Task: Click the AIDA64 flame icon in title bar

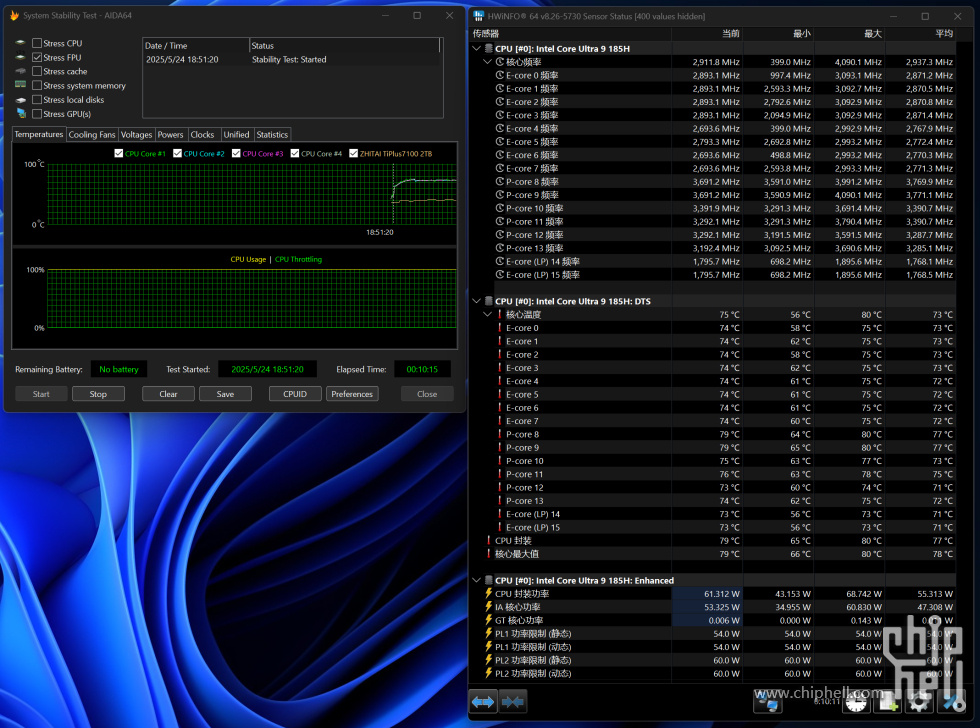Action: tap(14, 15)
